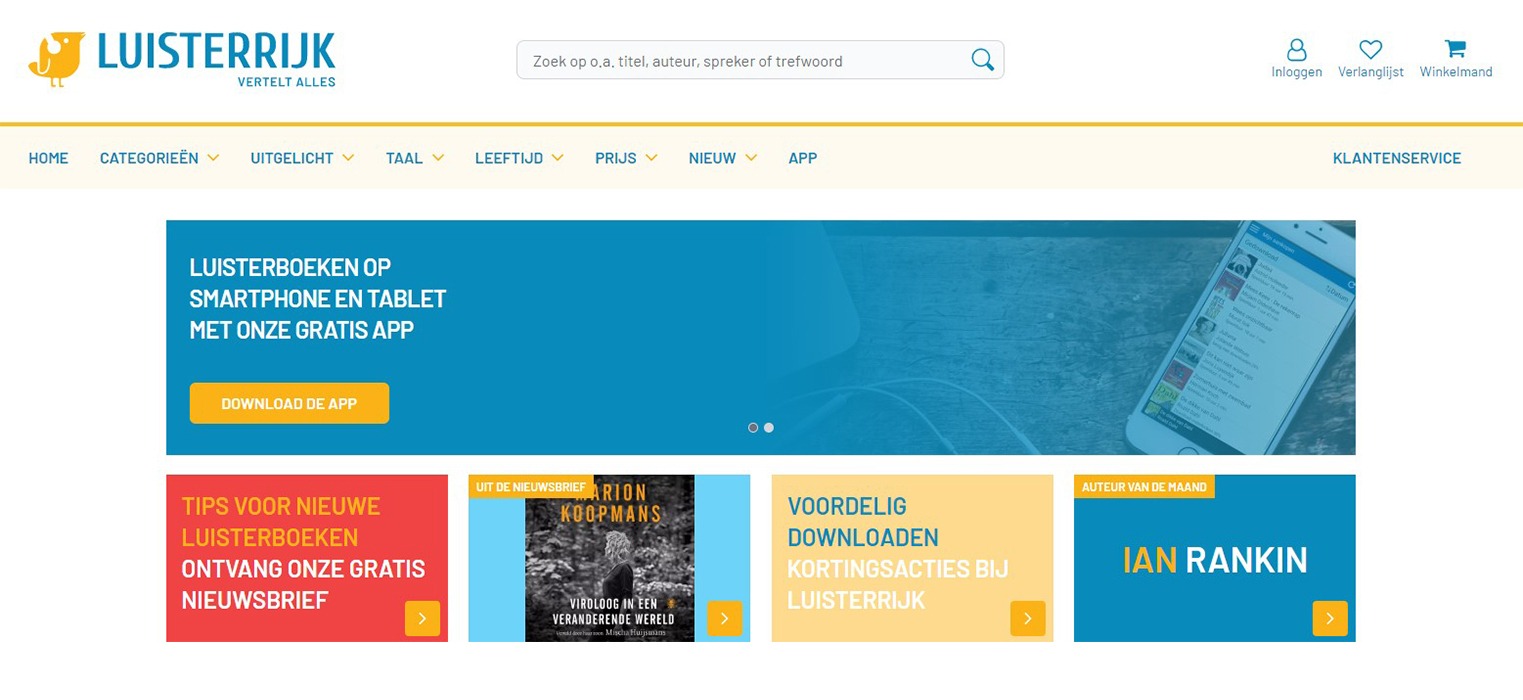Focus the title and author search field
The height and width of the screenshot is (700, 1523).
tap(740, 61)
